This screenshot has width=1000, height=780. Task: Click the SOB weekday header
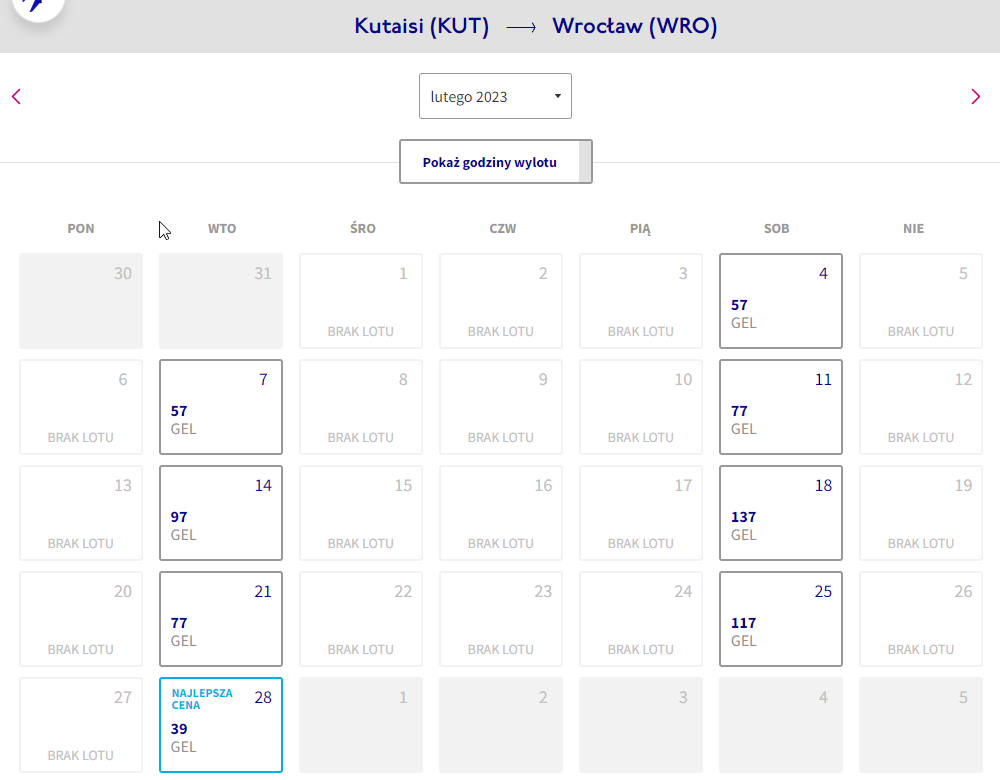coord(777,228)
